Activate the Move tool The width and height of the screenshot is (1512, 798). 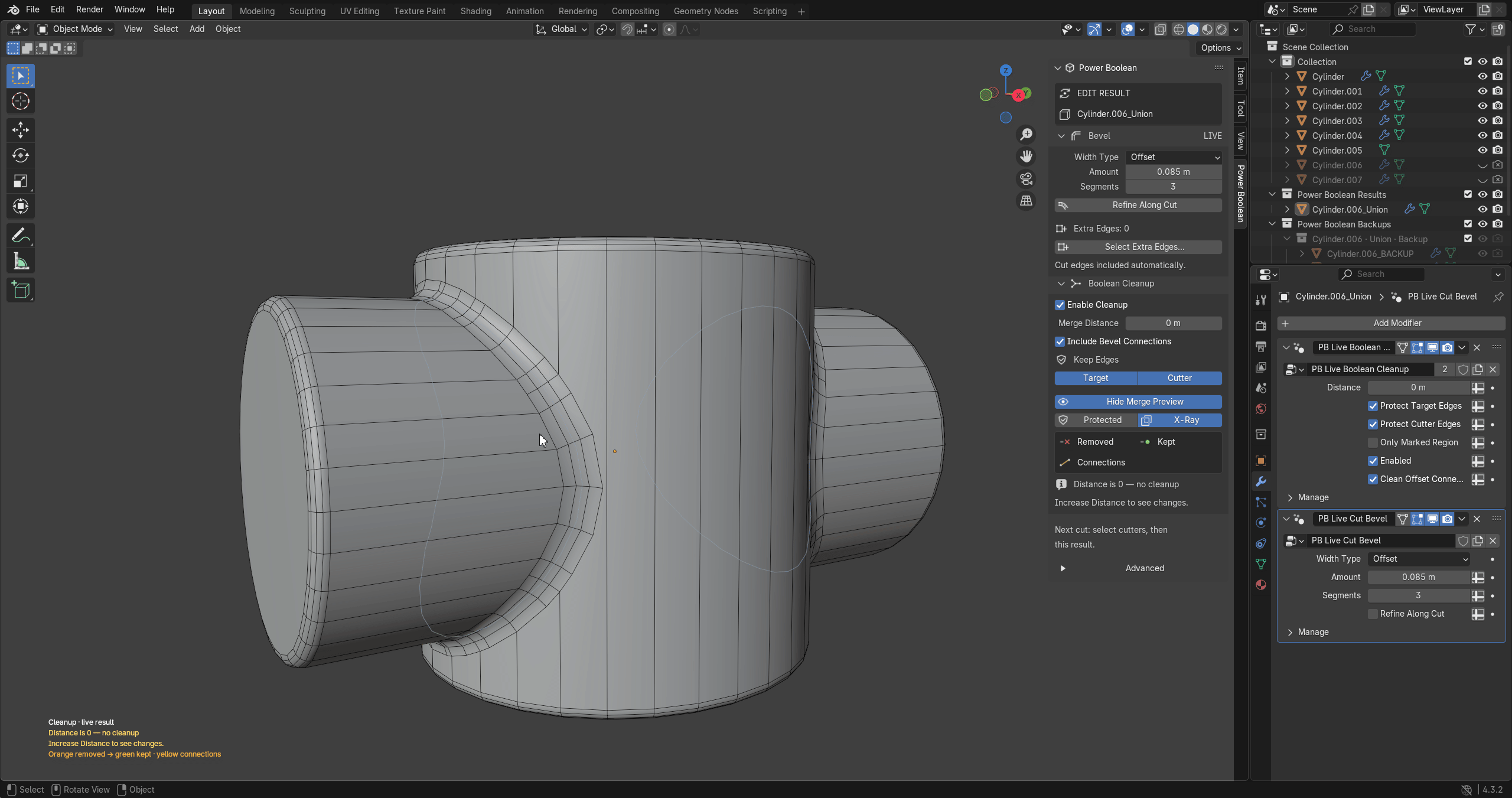pyautogui.click(x=21, y=130)
